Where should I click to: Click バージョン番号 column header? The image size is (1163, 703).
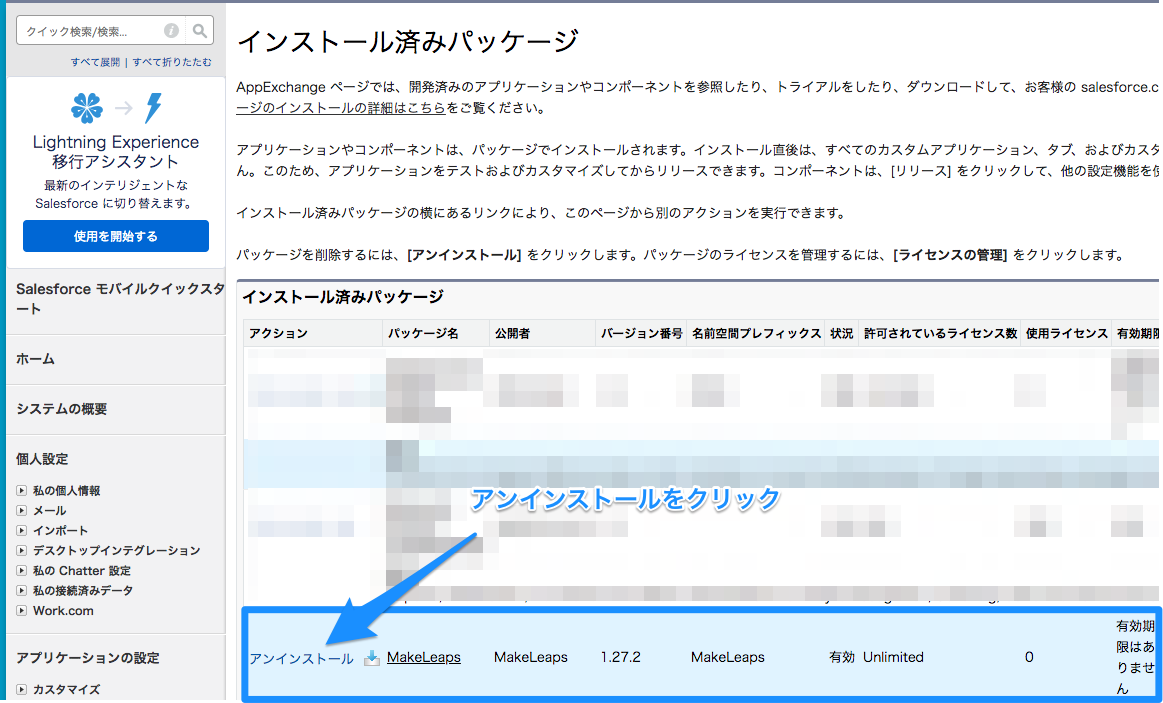point(642,334)
